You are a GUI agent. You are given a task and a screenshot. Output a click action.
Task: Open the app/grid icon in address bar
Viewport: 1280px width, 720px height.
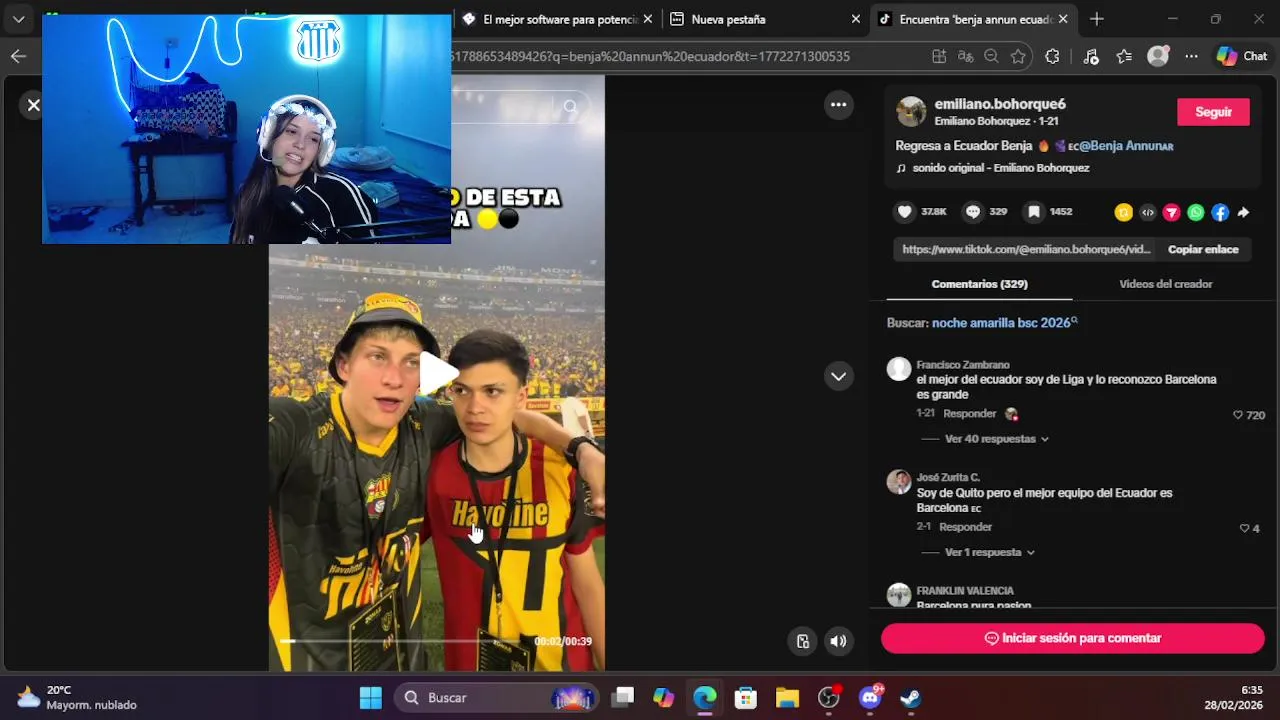point(939,56)
